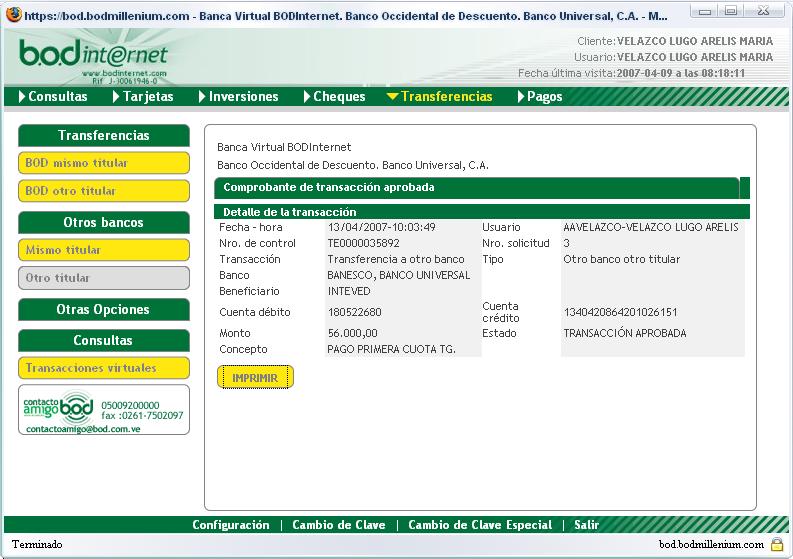The width and height of the screenshot is (793, 559).
Task: Click the bodinternet logo
Action: point(94,54)
